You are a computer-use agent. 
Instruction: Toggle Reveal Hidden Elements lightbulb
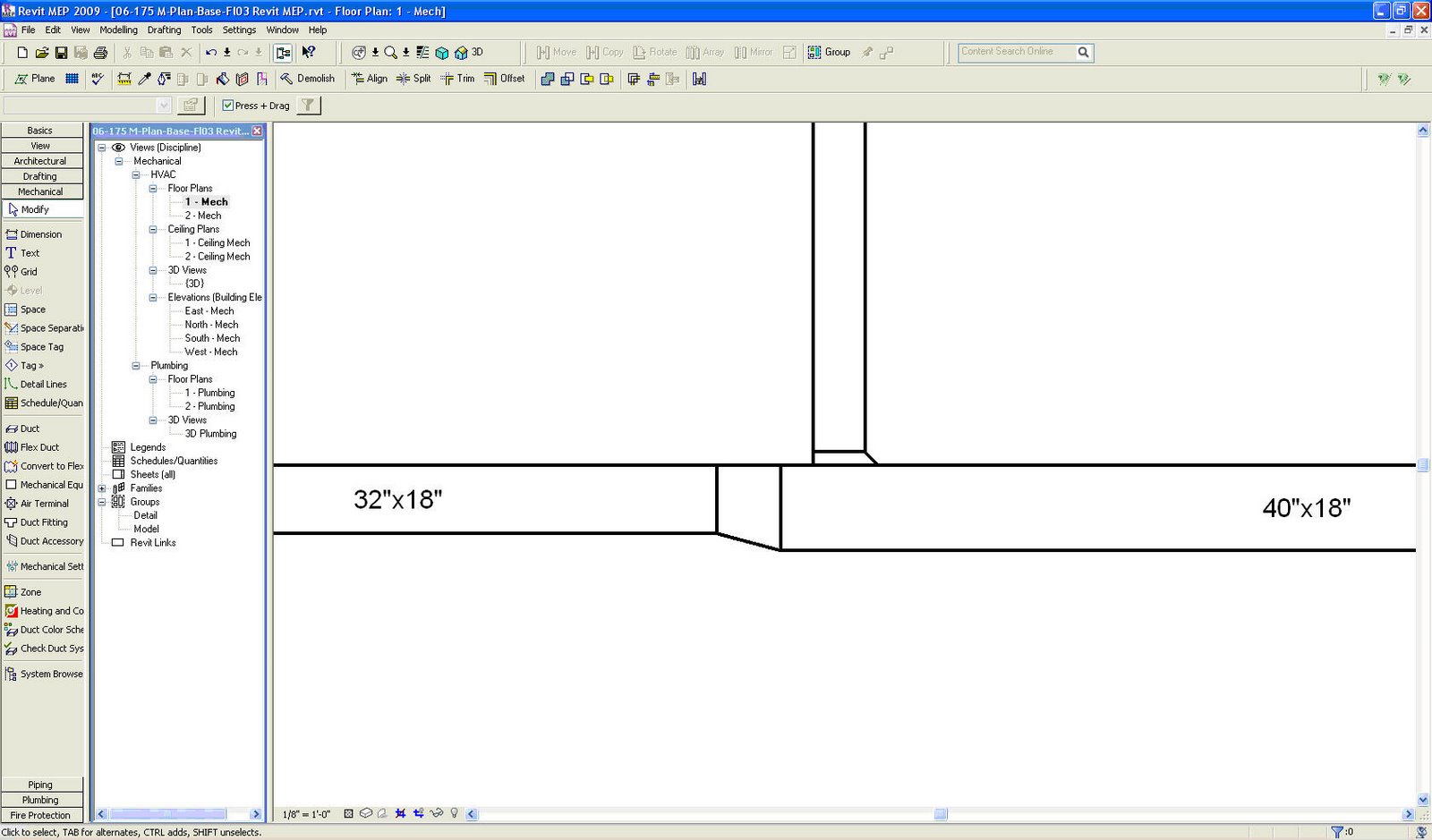(455, 814)
